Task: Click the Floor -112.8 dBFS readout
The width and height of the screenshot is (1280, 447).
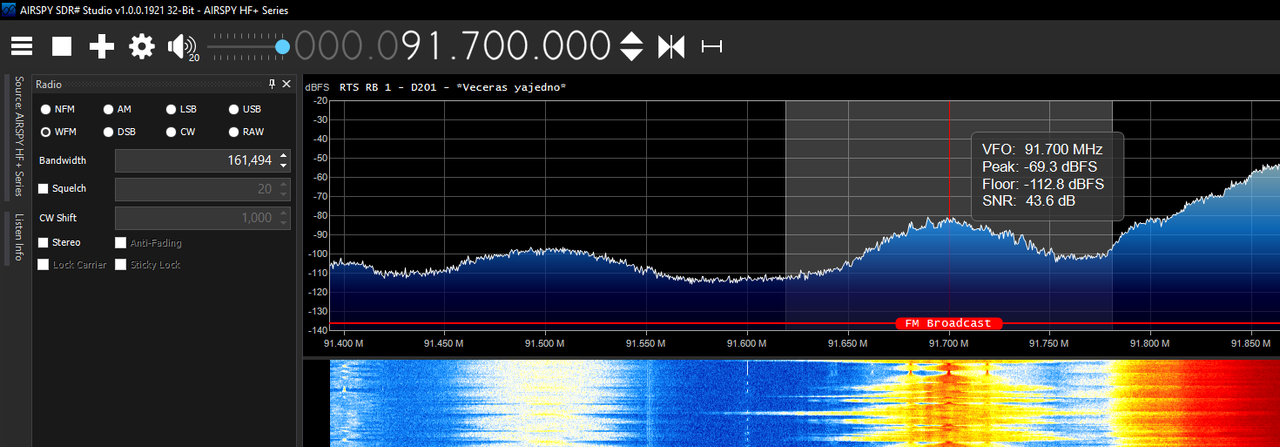Action: tap(1043, 184)
